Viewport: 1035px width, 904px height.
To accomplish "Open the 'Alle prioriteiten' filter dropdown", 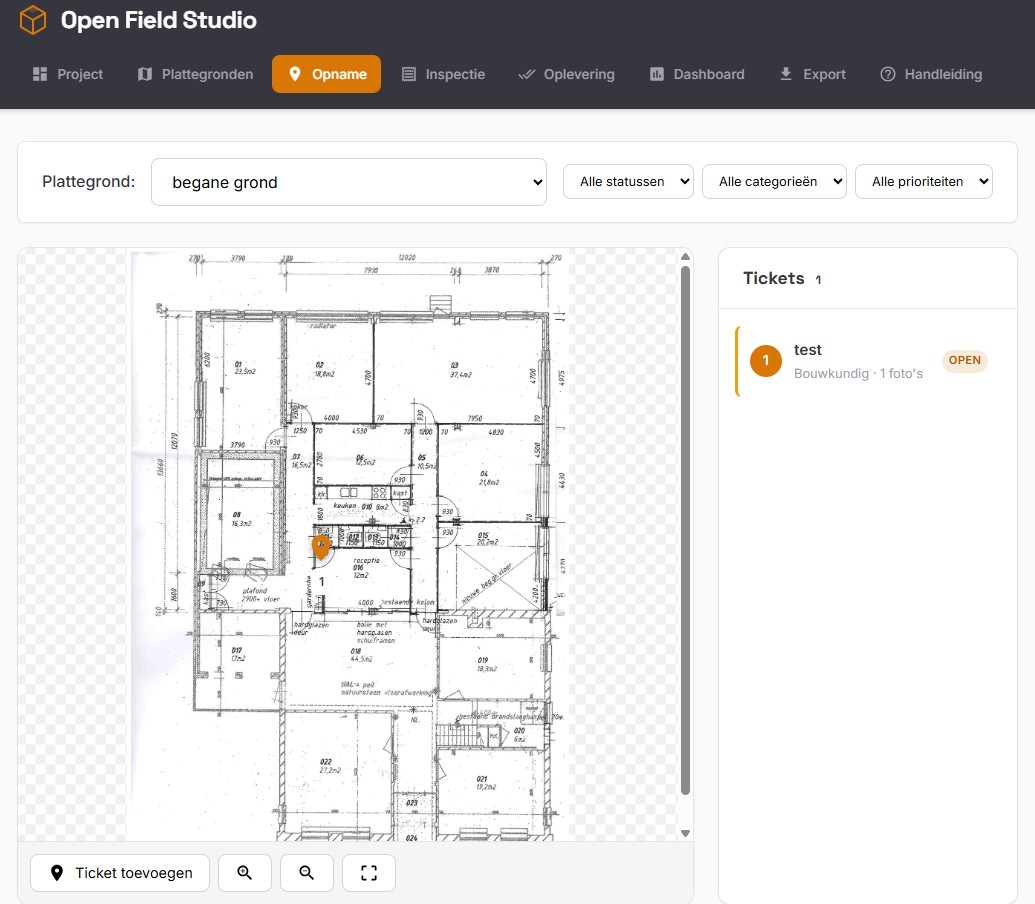I will point(923,182).
